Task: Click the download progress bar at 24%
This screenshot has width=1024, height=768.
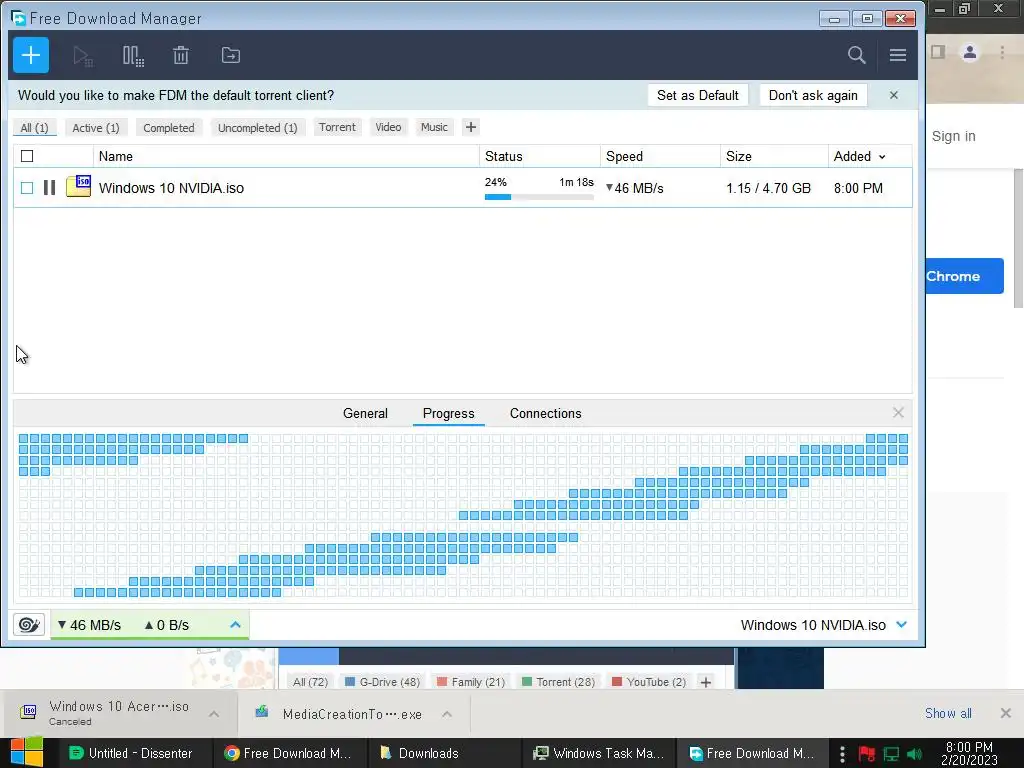Action: click(539, 197)
